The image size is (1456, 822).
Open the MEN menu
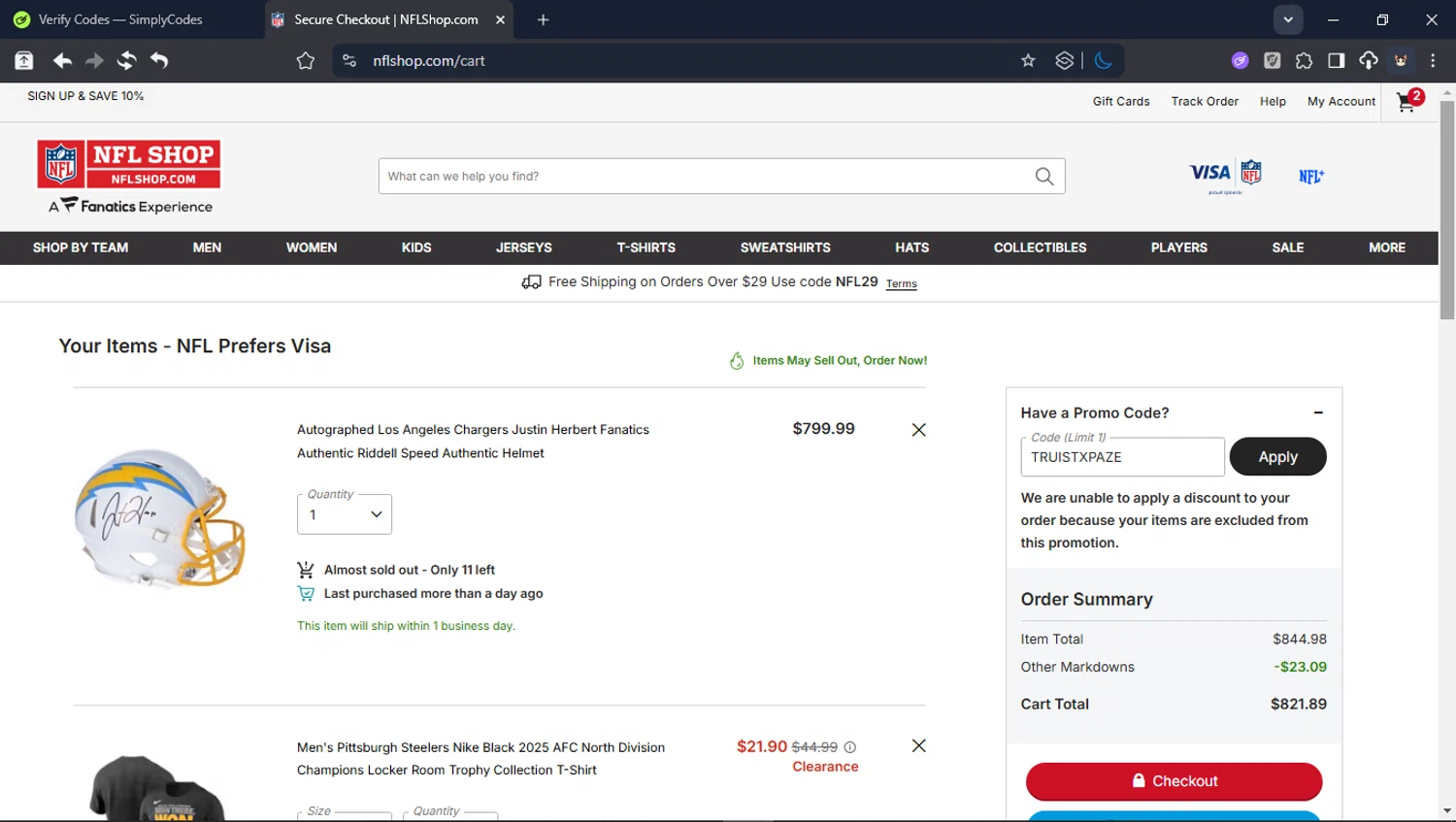point(207,247)
